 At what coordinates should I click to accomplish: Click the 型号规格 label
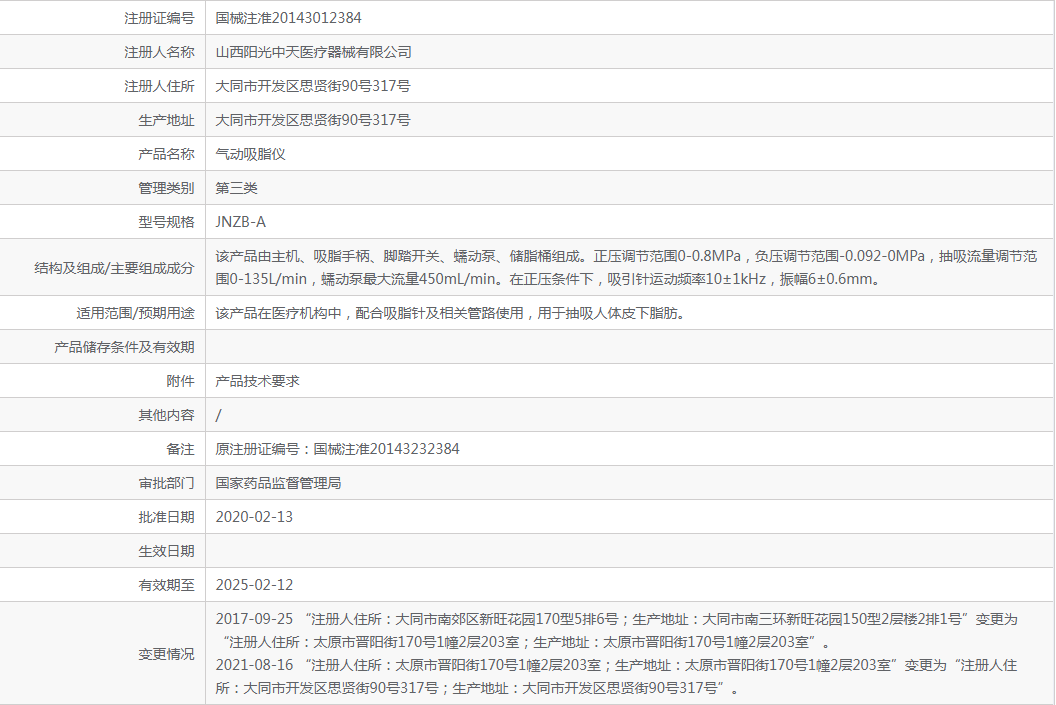coord(166,222)
